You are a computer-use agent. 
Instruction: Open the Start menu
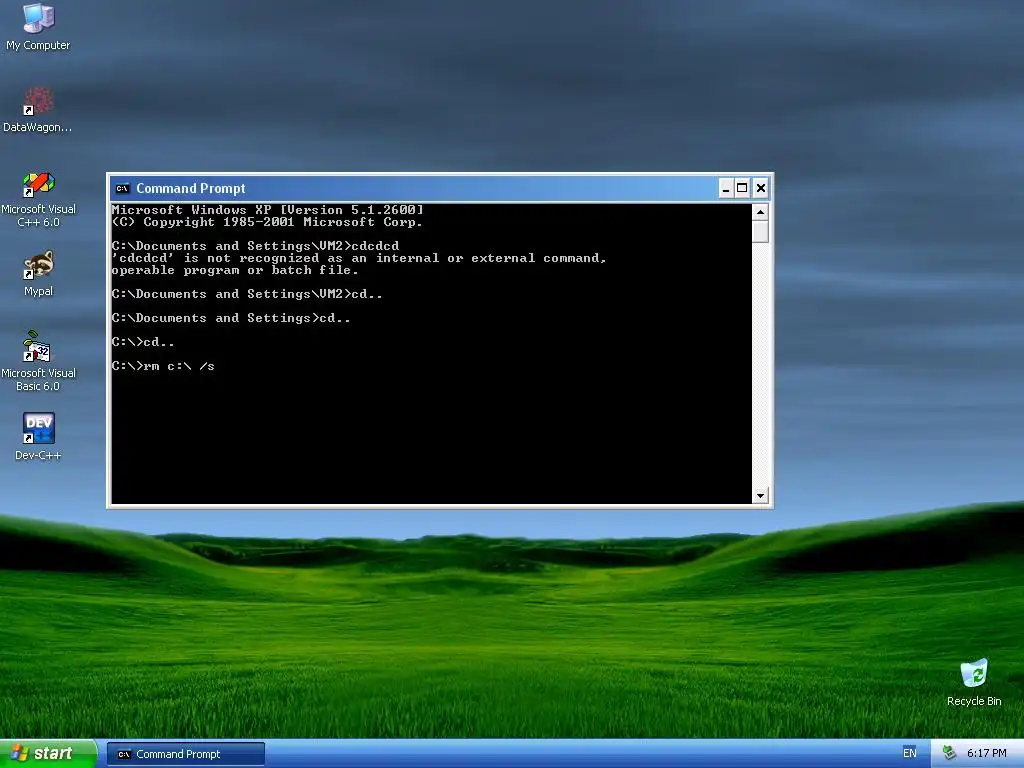tap(48, 754)
